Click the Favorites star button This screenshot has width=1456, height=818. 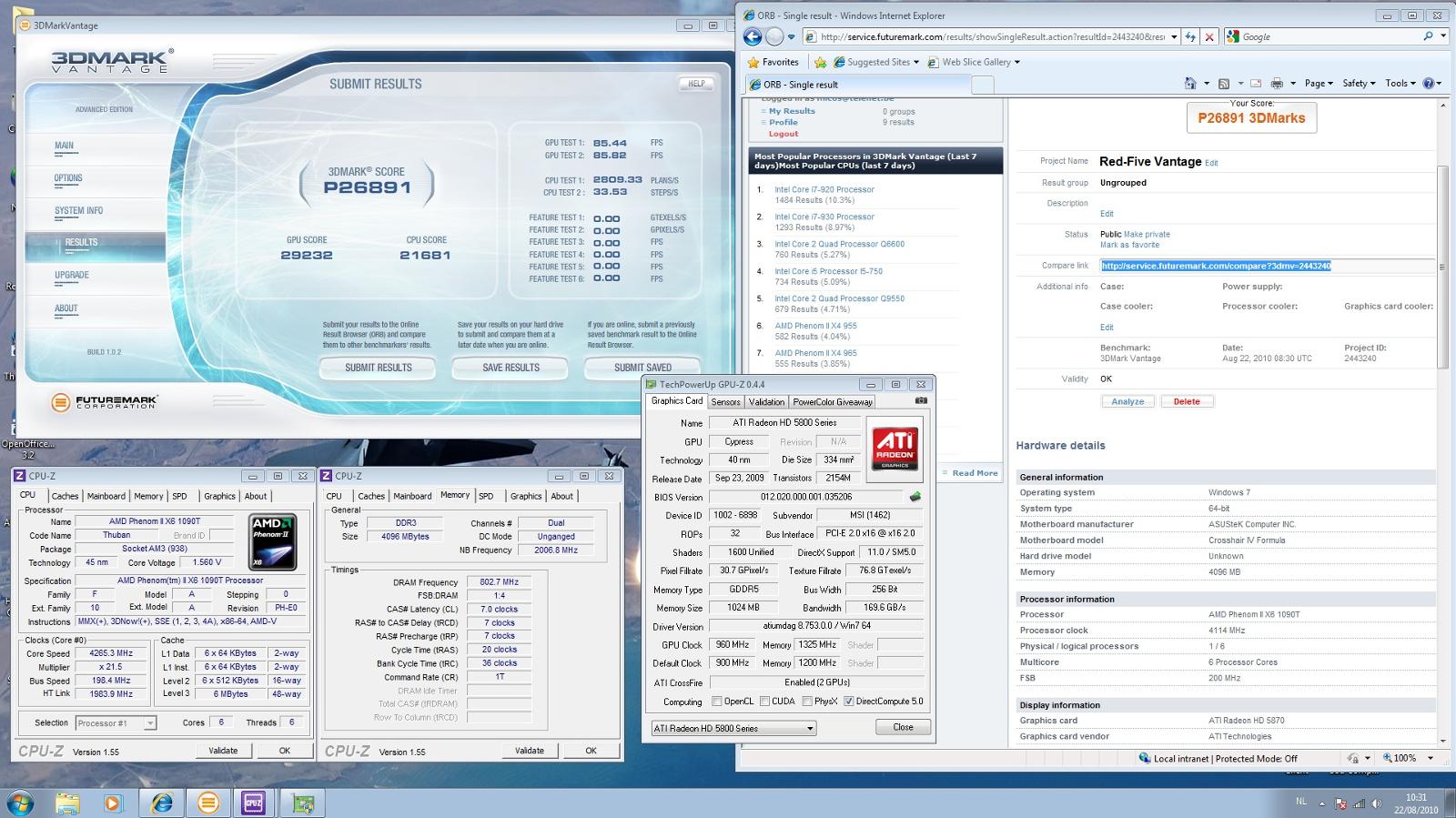[773, 62]
